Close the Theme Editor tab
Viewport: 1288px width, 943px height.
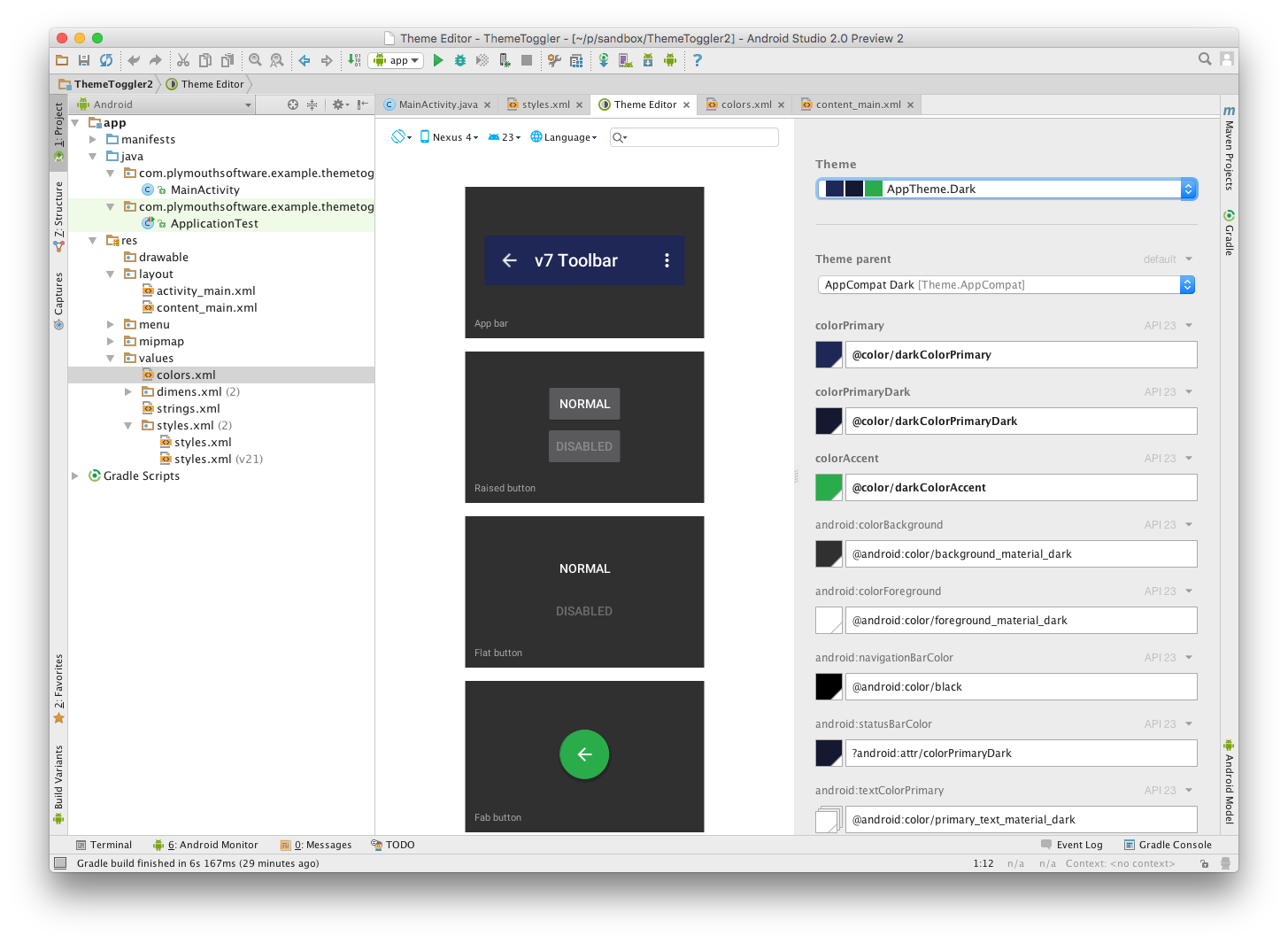point(686,104)
